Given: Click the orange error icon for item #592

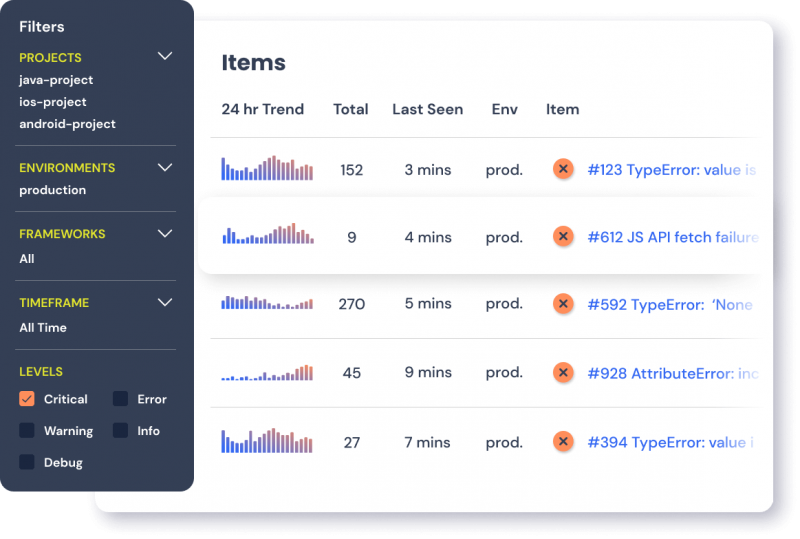Looking at the screenshot, I should (x=563, y=304).
